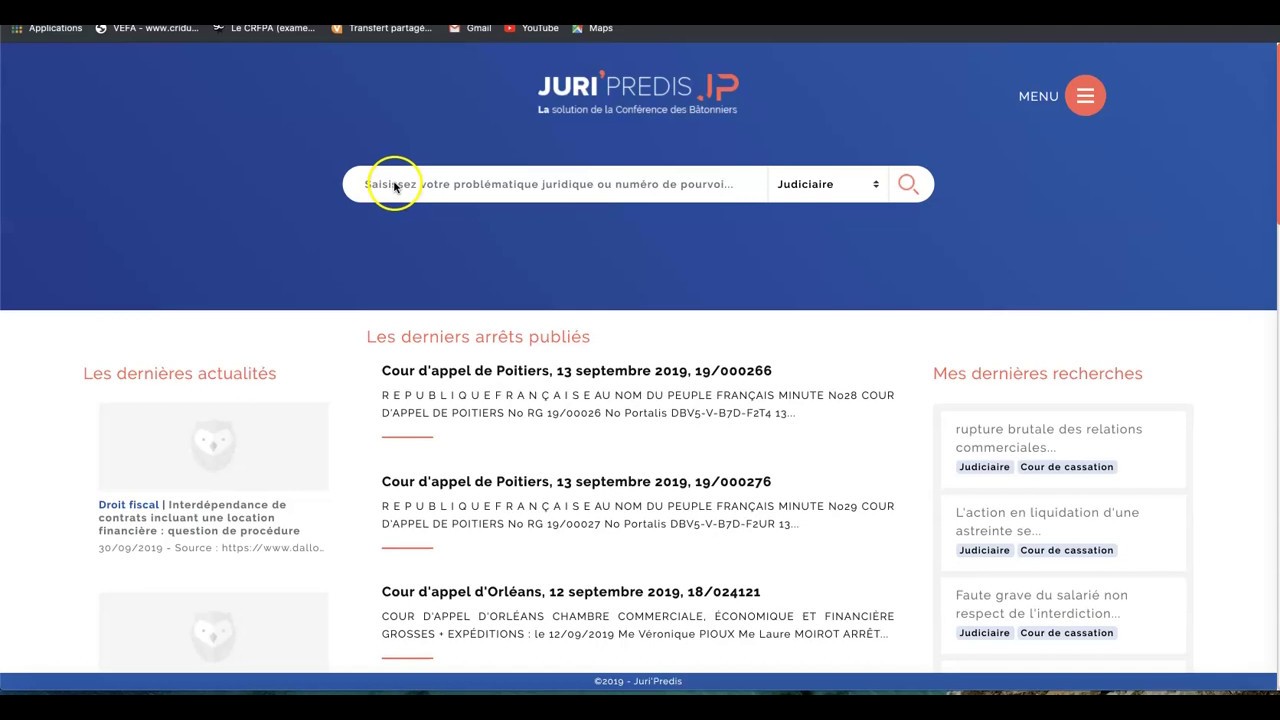This screenshot has width=1280, height=720.
Task: Open the YouTube bookmark
Action: tap(531, 28)
